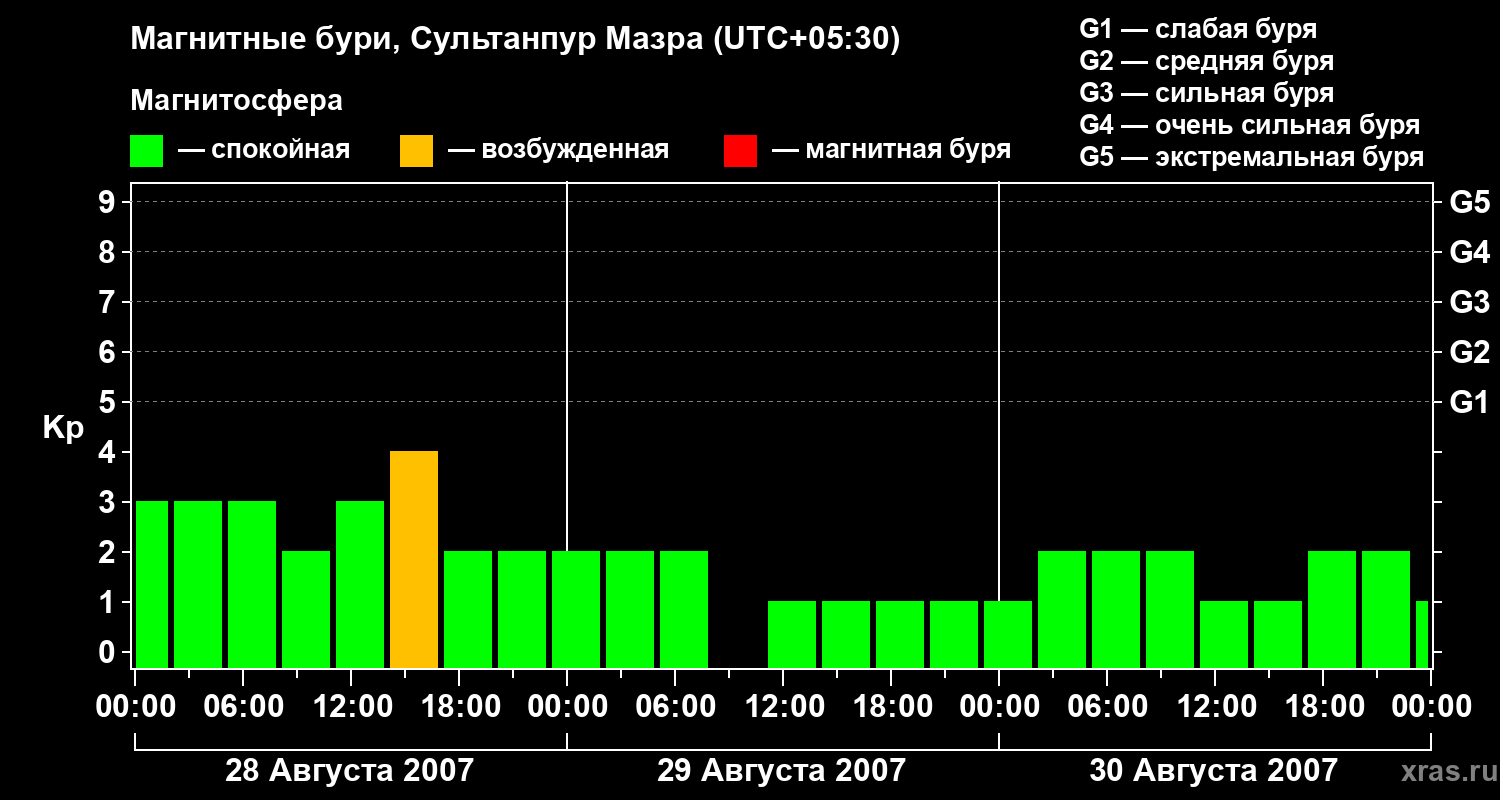
Task: Click the G2 — средняя буря legend text
Action: point(1207,61)
